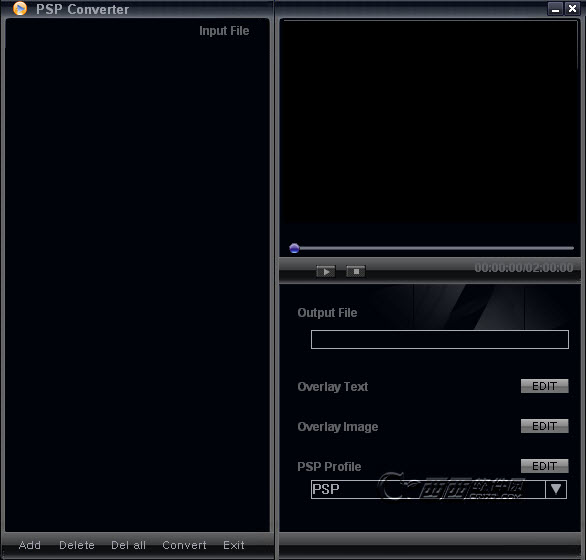Click the Overlay Text label
The height and width of the screenshot is (560, 586).
click(x=333, y=387)
